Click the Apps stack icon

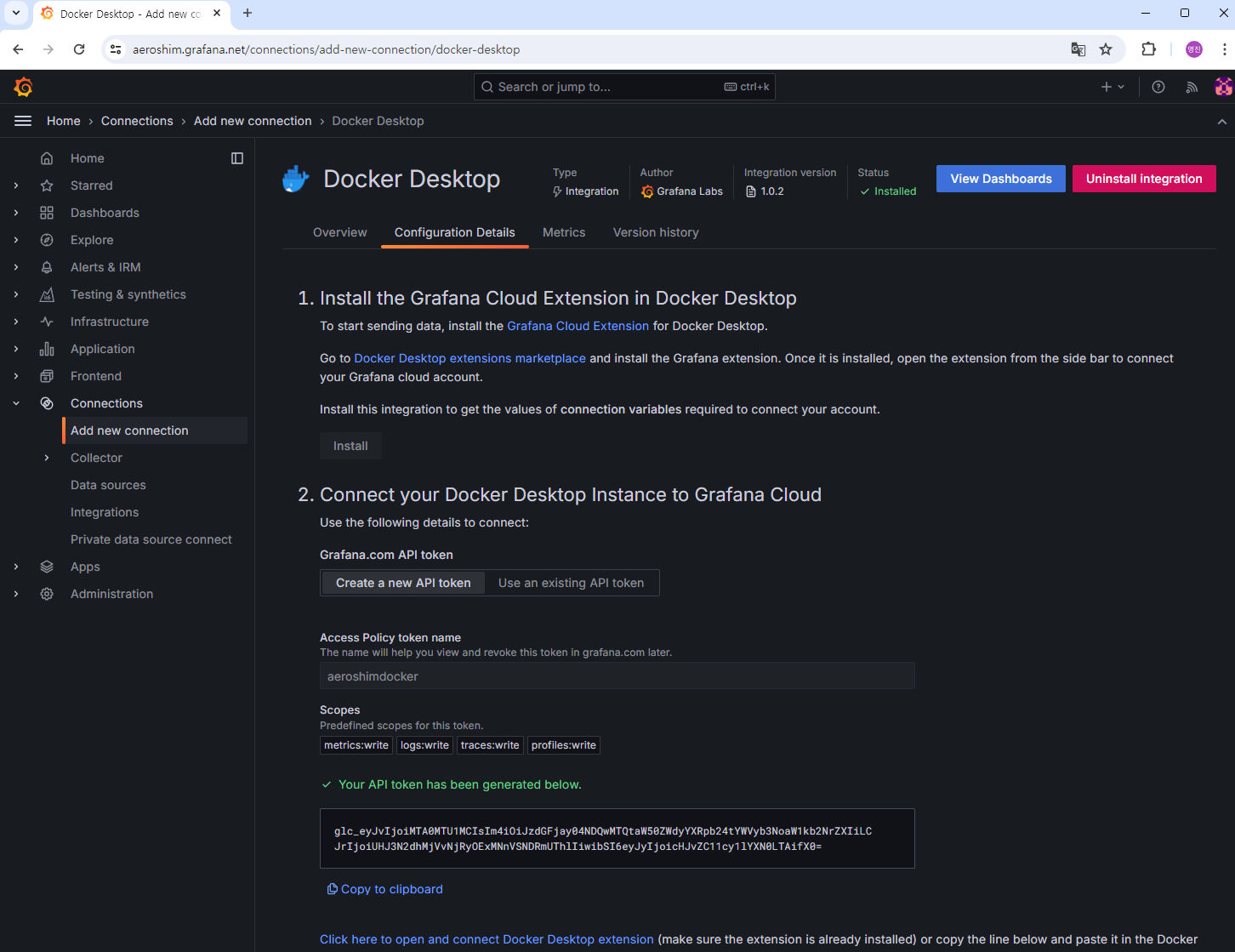(47, 567)
